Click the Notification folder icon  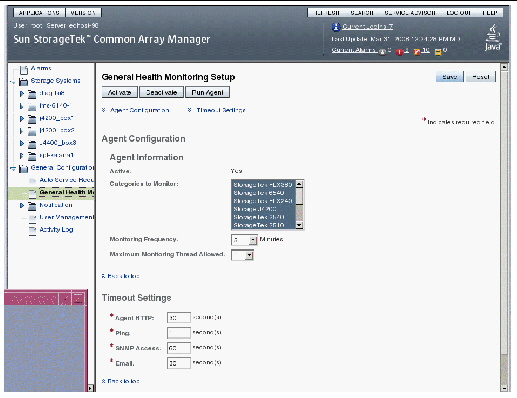tap(32, 206)
